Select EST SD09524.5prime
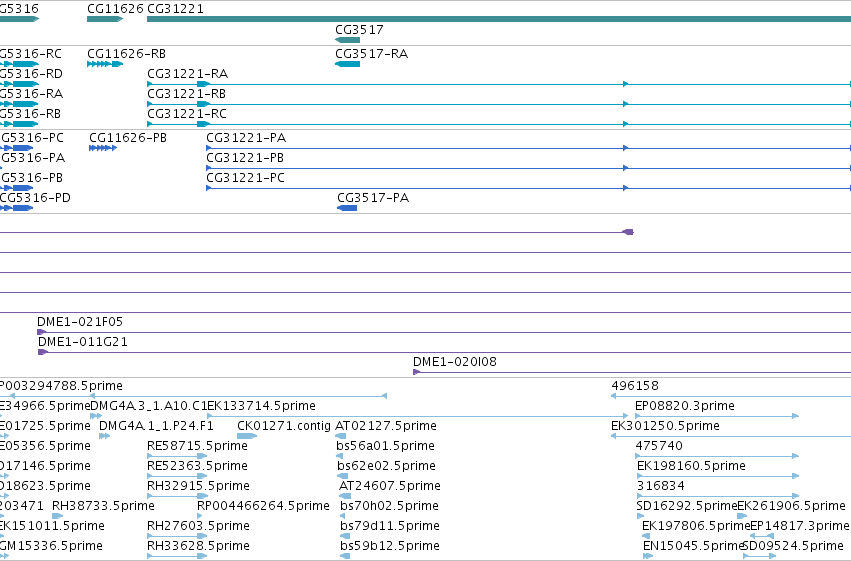The width and height of the screenshot is (851, 561). pyautogui.click(x=793, y=546)
